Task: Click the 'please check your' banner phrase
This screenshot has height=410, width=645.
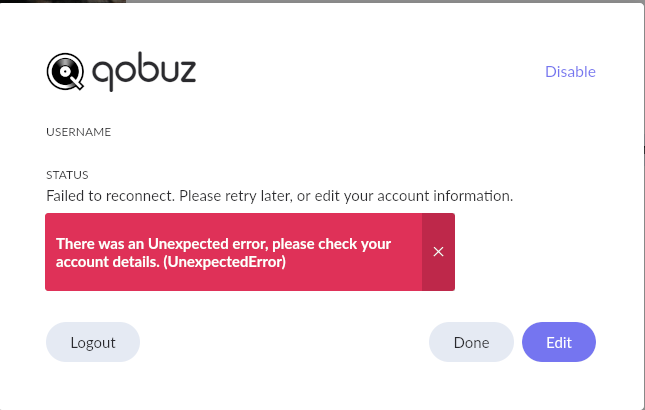Action: (332, 244)
